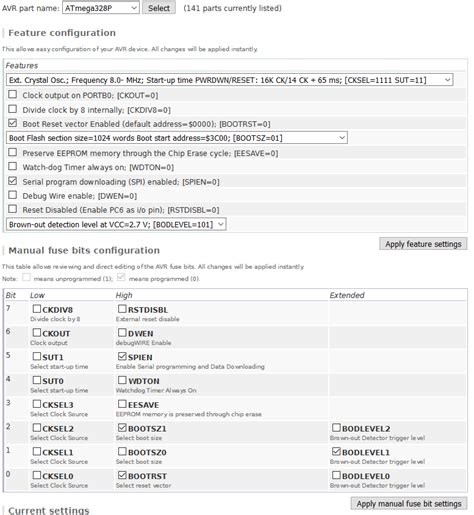Screen dimensions: 474x515
Task: Check the Debug Wire enable box
Action: (x=12, y=195)
